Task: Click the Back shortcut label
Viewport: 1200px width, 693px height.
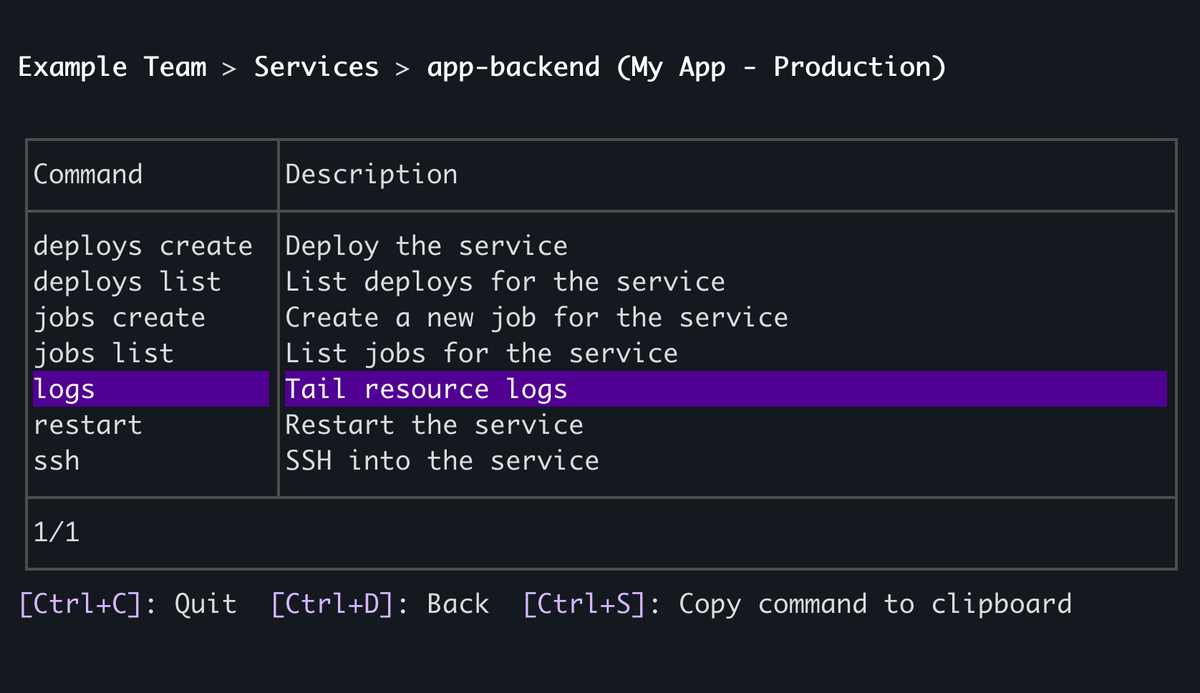Action: [380, 603]
